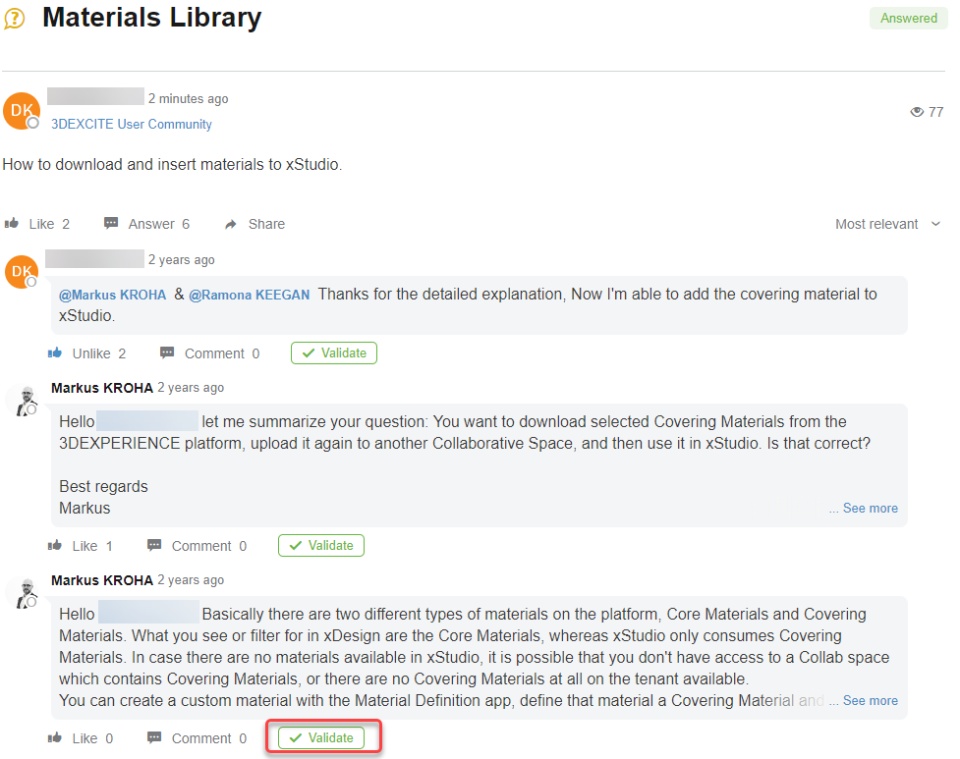960x759 pixels.
Task: Open the 3DEXCITE User Community link
Action: tap(131, 124)
